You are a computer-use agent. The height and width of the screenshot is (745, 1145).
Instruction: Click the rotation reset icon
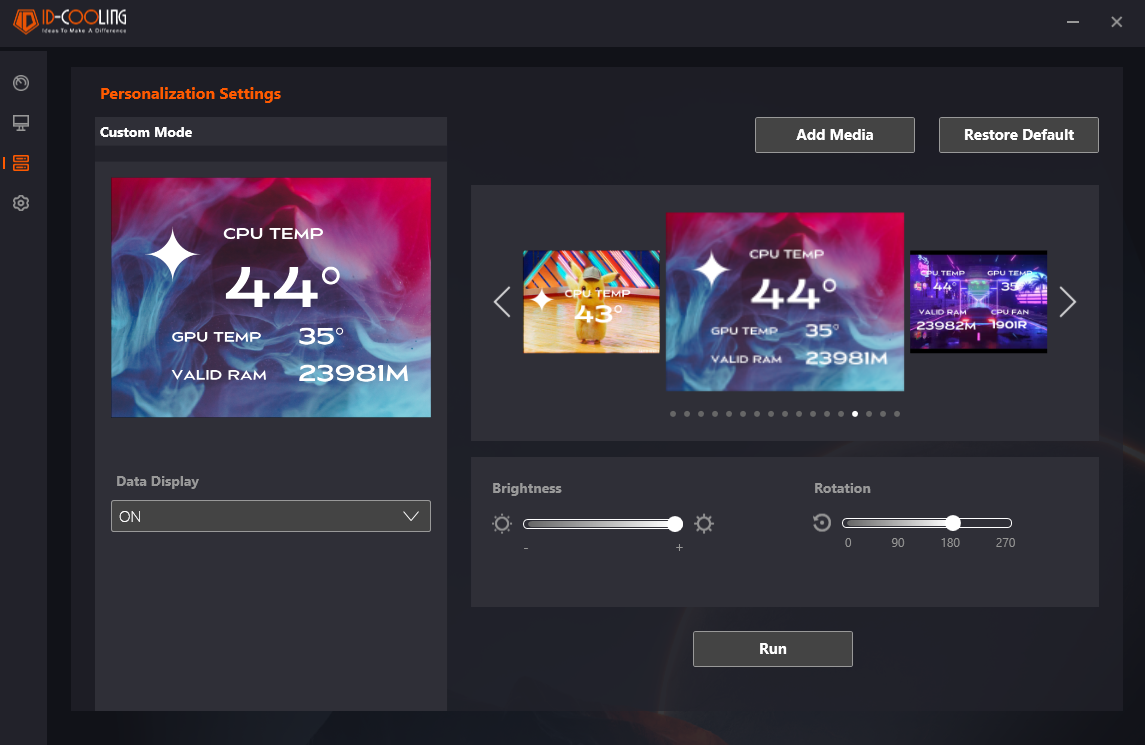tap(822, 523)
